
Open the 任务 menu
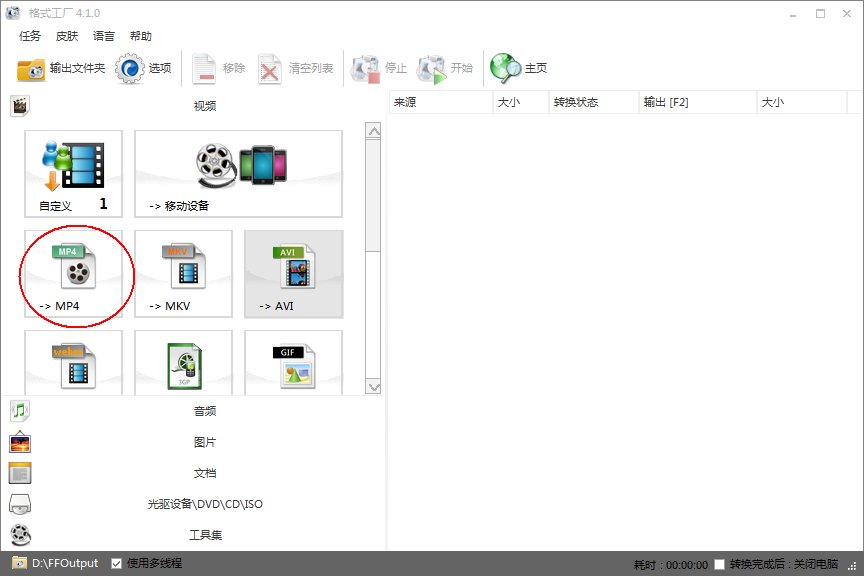(28, 36)
